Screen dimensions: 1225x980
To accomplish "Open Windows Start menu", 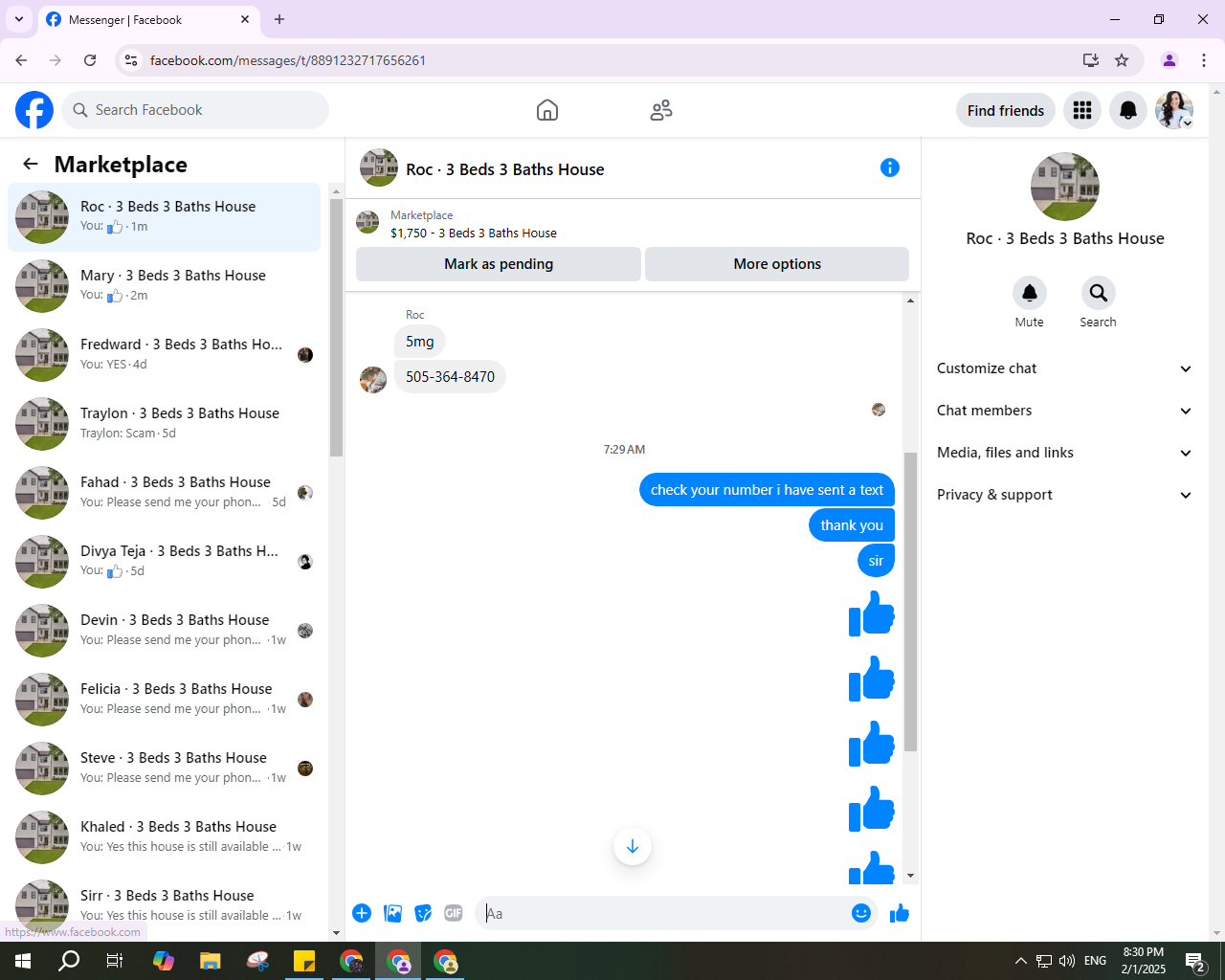I will coord(23,961).
